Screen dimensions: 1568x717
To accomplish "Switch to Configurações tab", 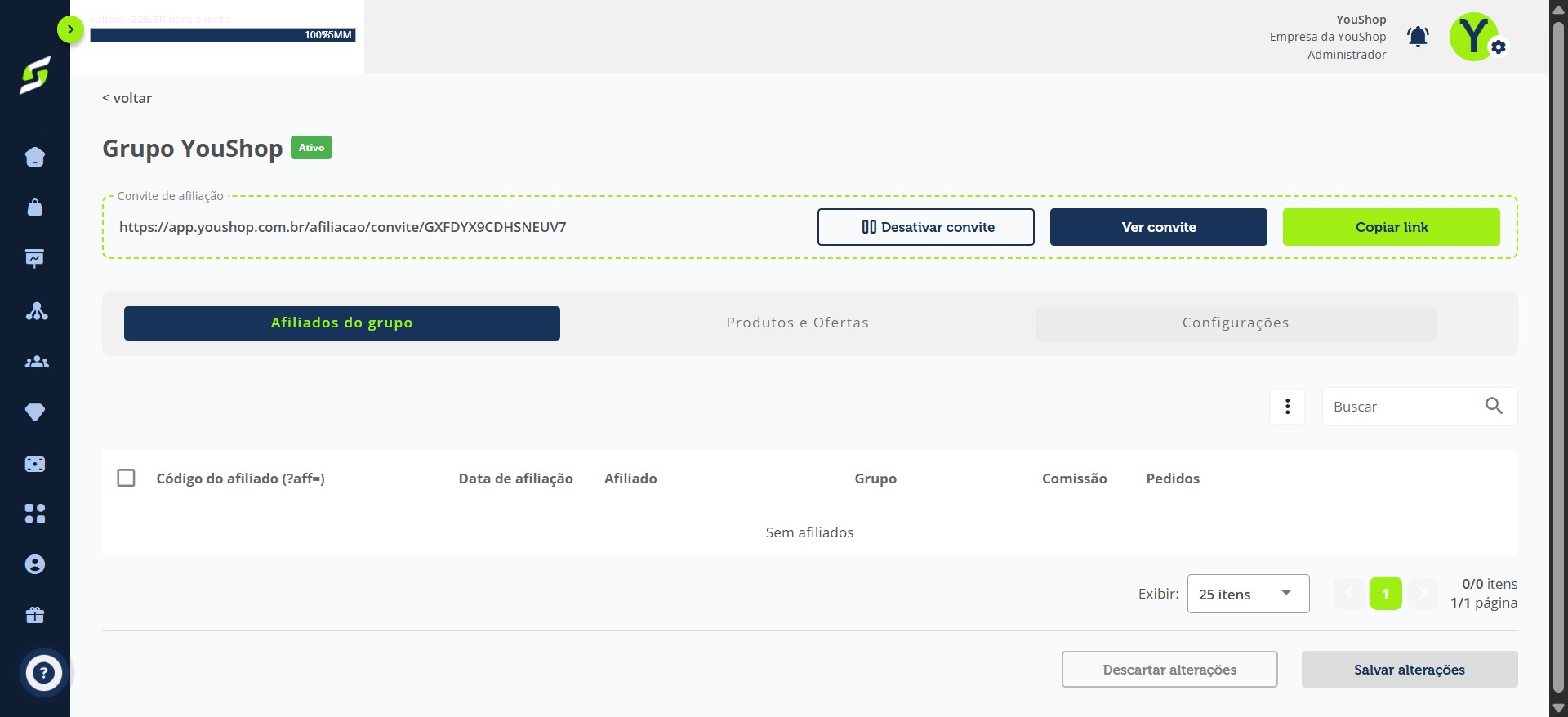I will coord(1236,323).
